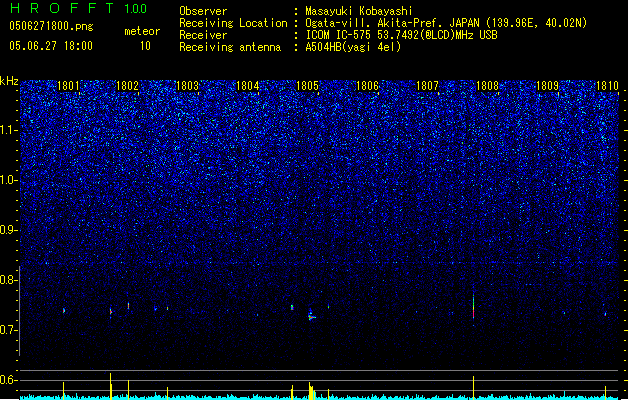Click the 'Receiving antenna' field label
Image resolution: width=629 pixels, height=400 pixels.
[x=230, y=47]
